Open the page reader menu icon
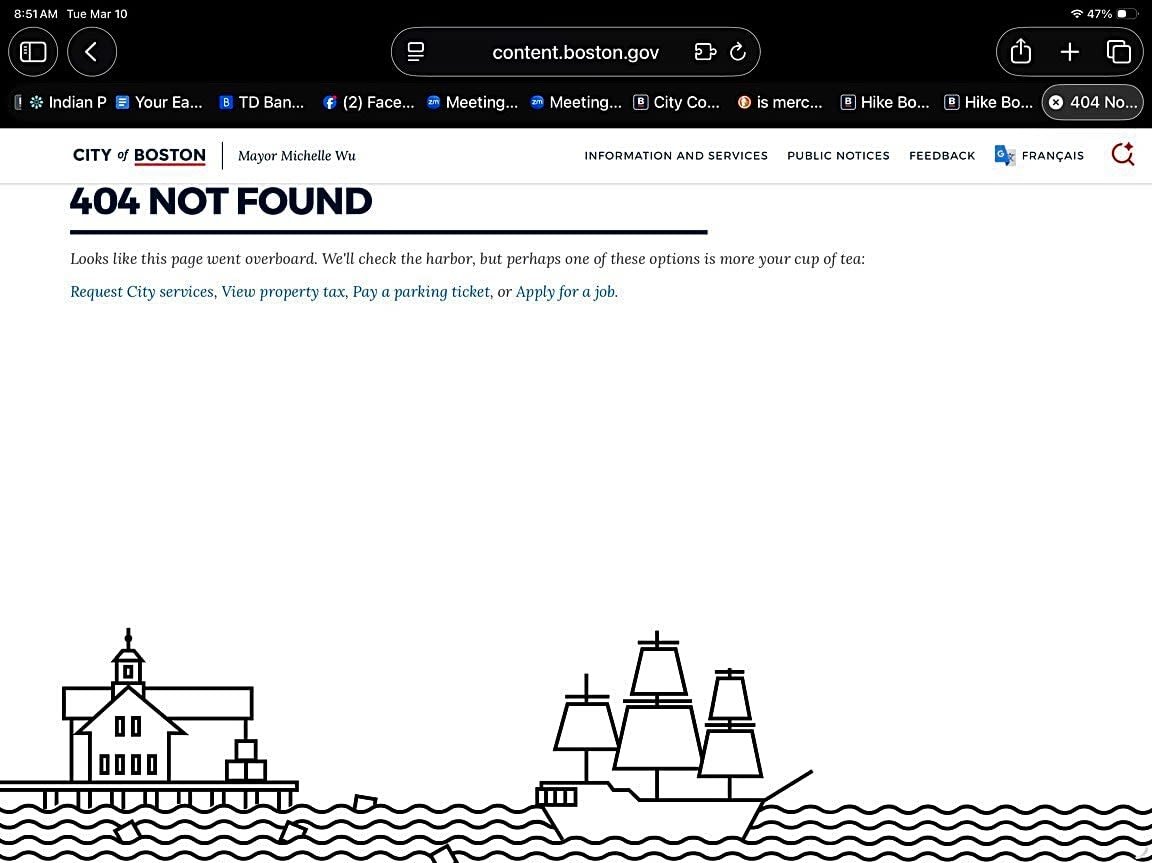The width and height of the screenshot is (1152, 863). click(x=416, y=52)
